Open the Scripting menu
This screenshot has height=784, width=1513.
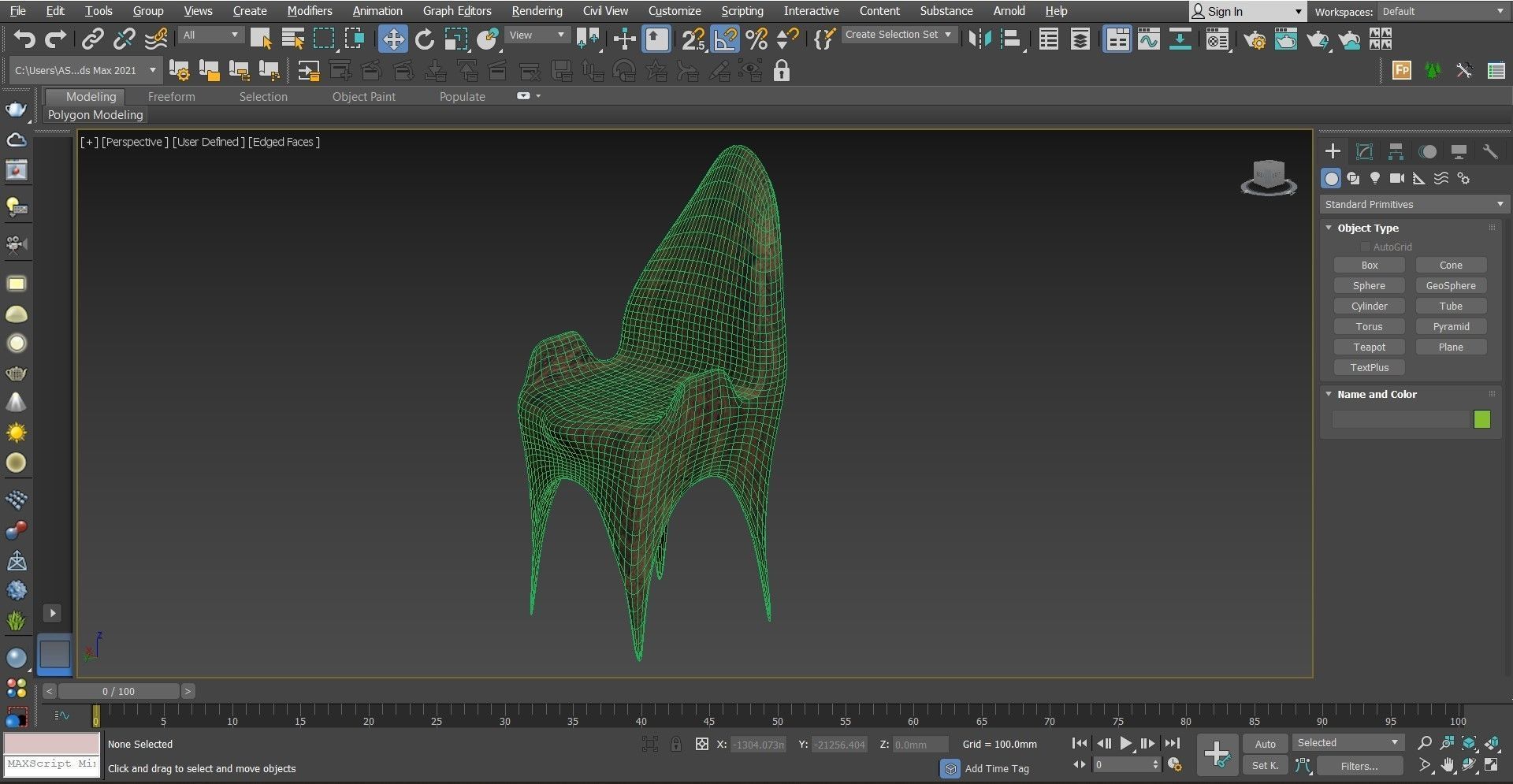coord(742,11)
